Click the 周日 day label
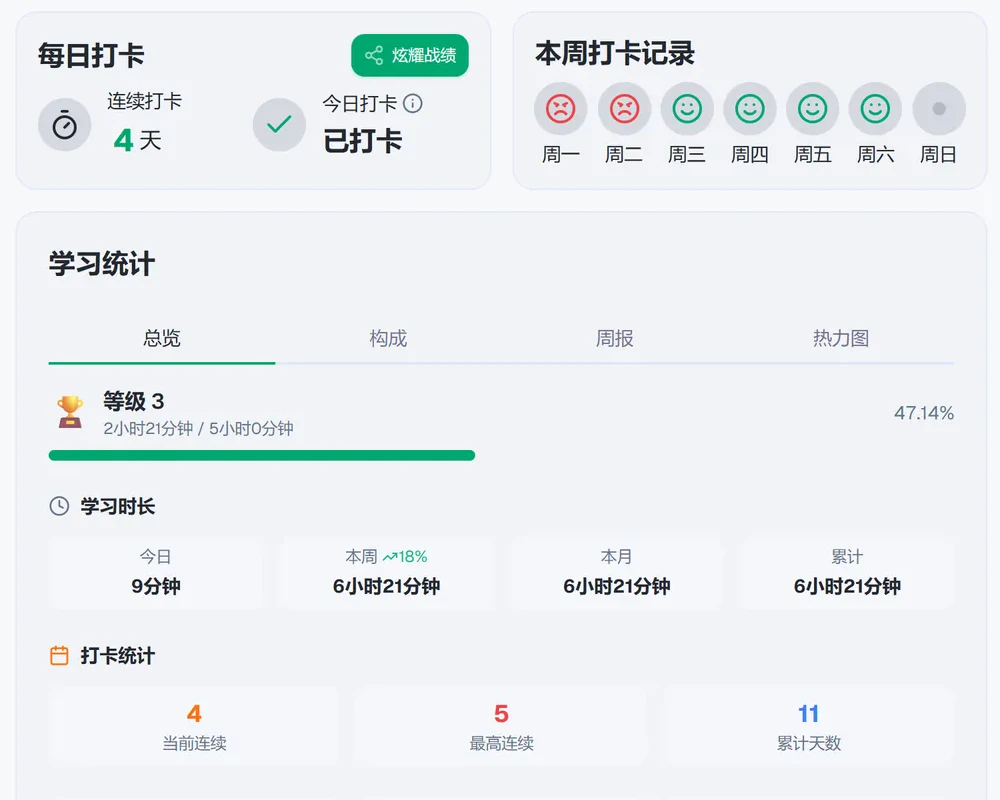This screenshot has height=800, width=1000. (938, 154)
